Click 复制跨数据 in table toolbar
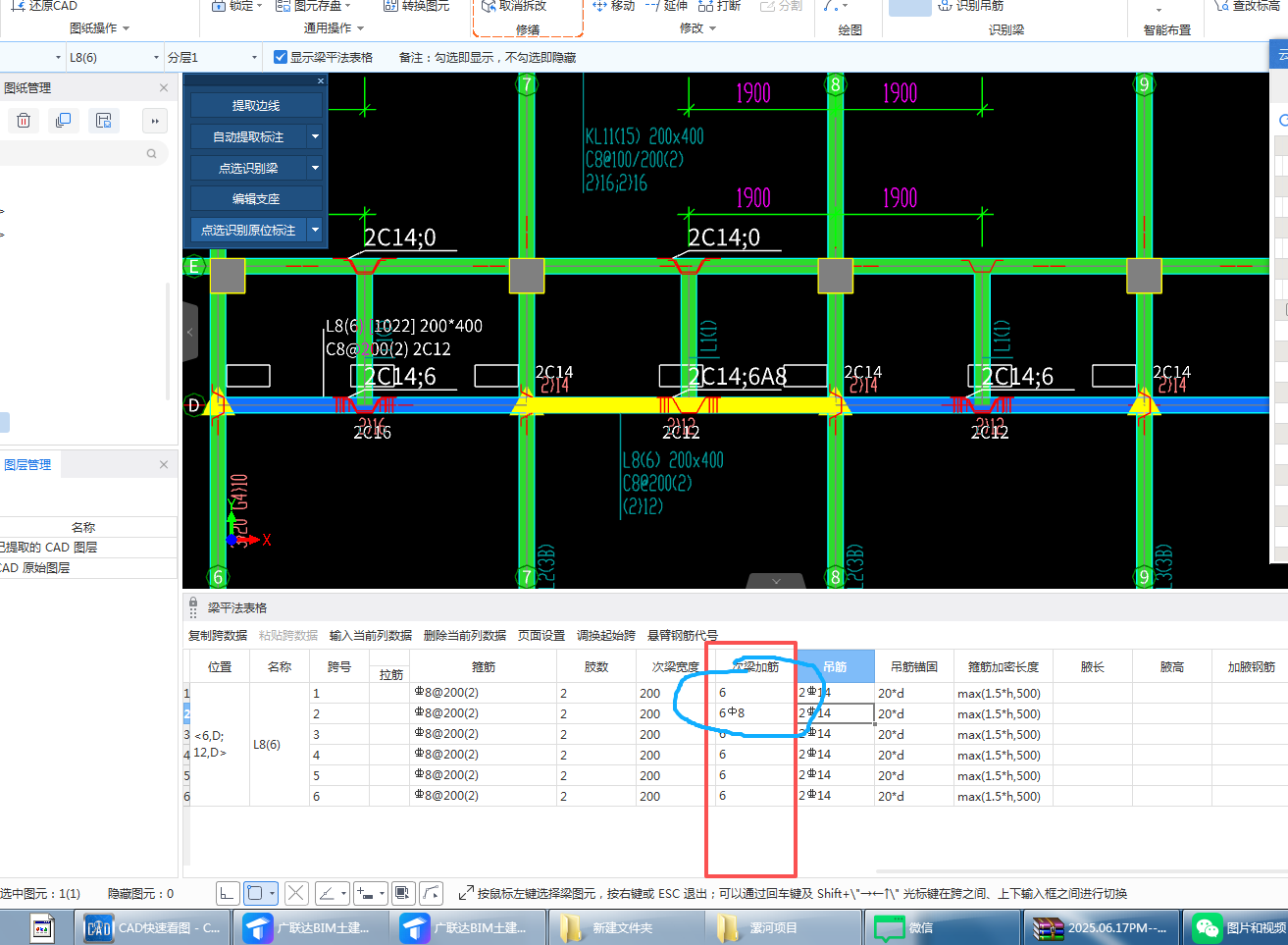The width and height of the screenshot is (1288, 945). point(218,636)
